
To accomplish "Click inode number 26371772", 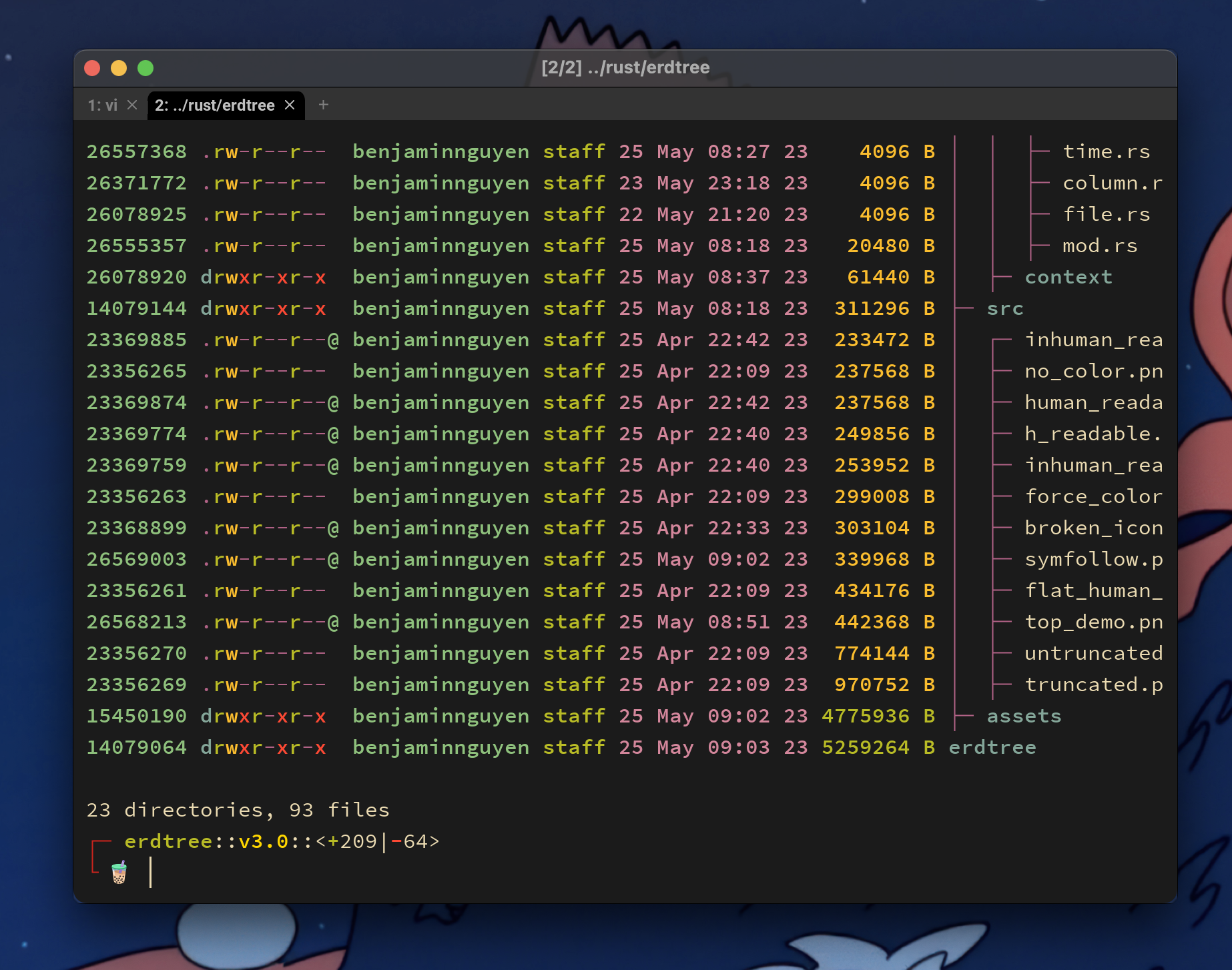I will pyautogui.click(x=137, y=183).
